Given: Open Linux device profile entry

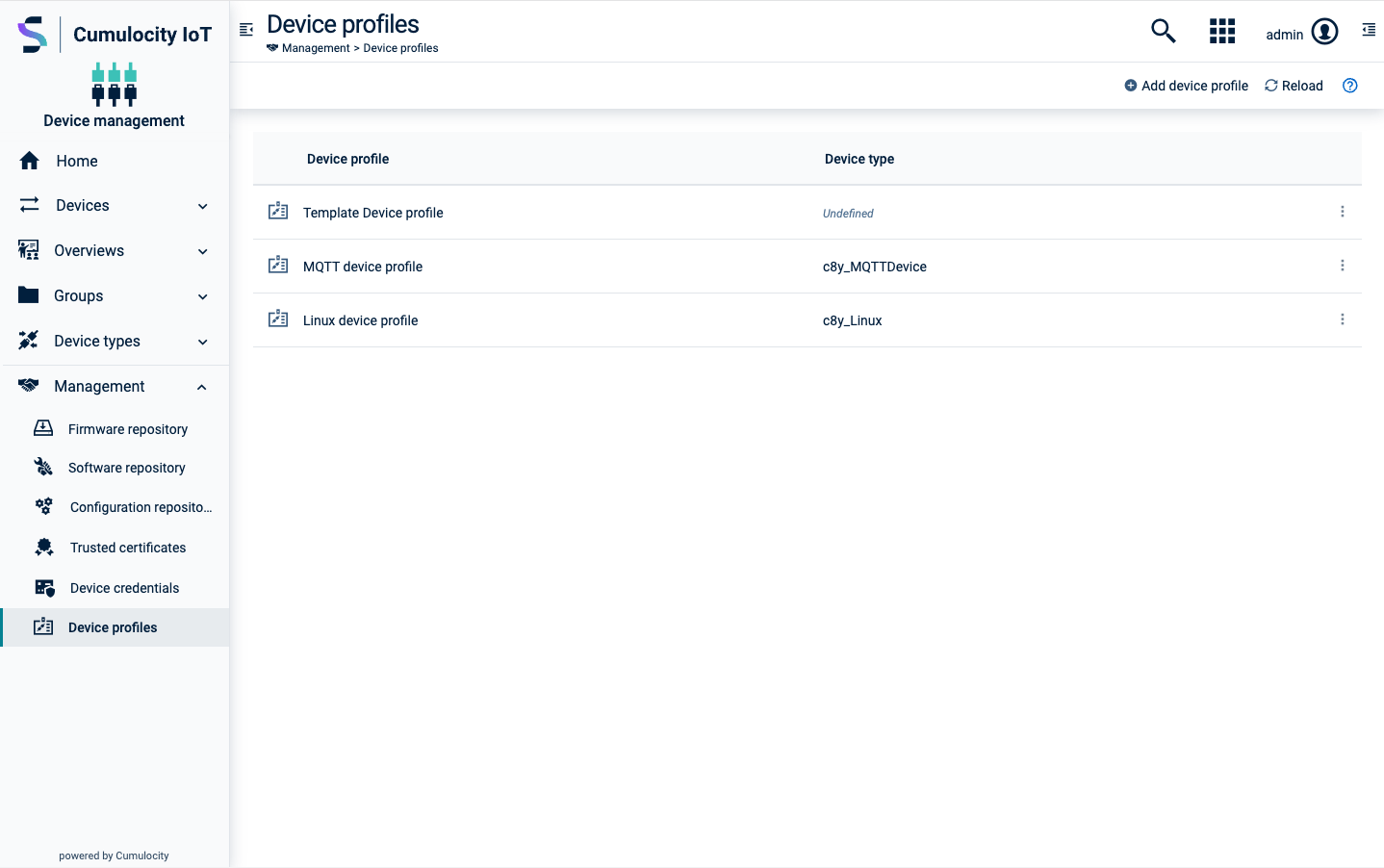Looking at the screenshot, I should 360,320.
